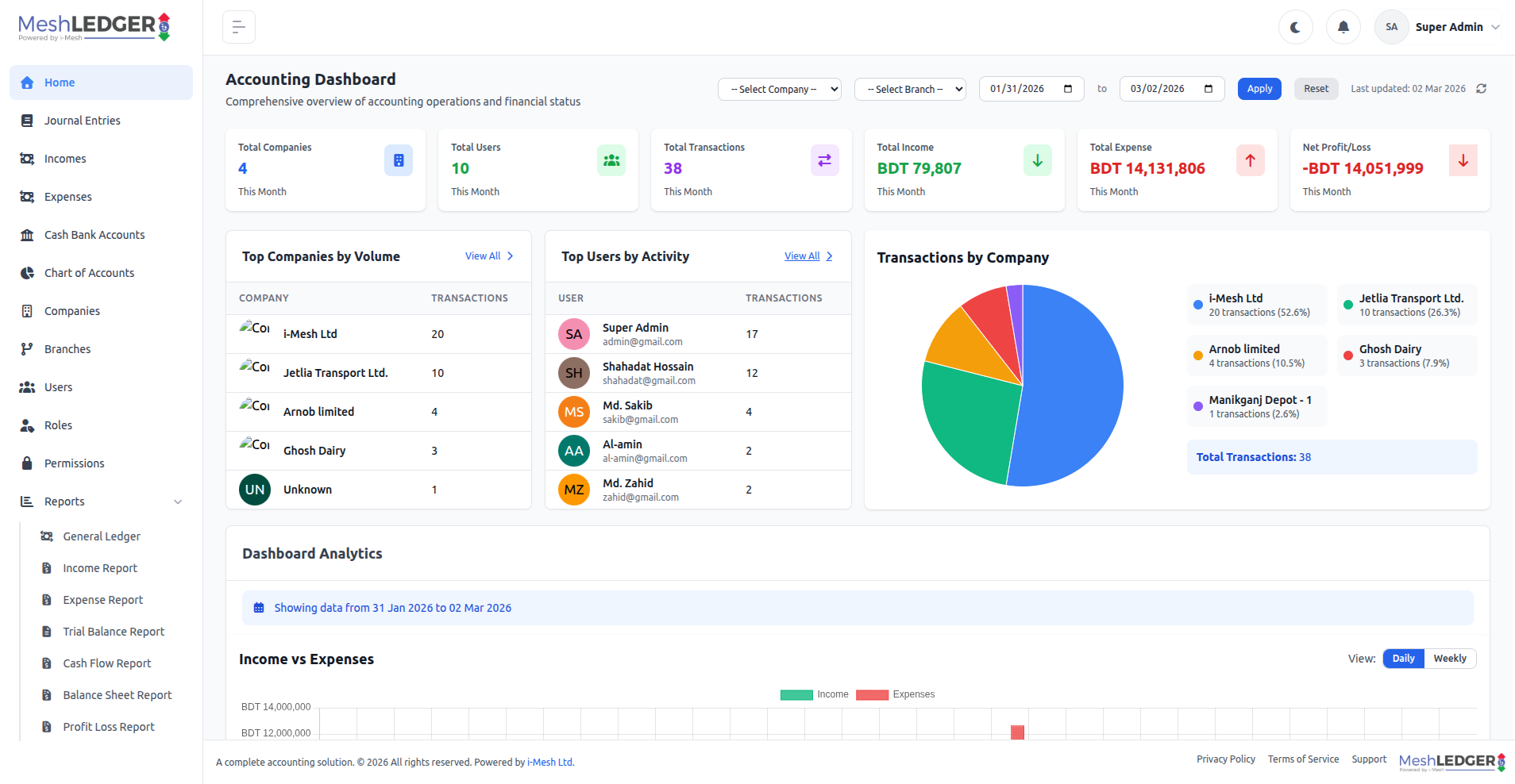The image size is (1515, 784).
Task: Open notifications via the bell icon
Action: (1343, 27)
